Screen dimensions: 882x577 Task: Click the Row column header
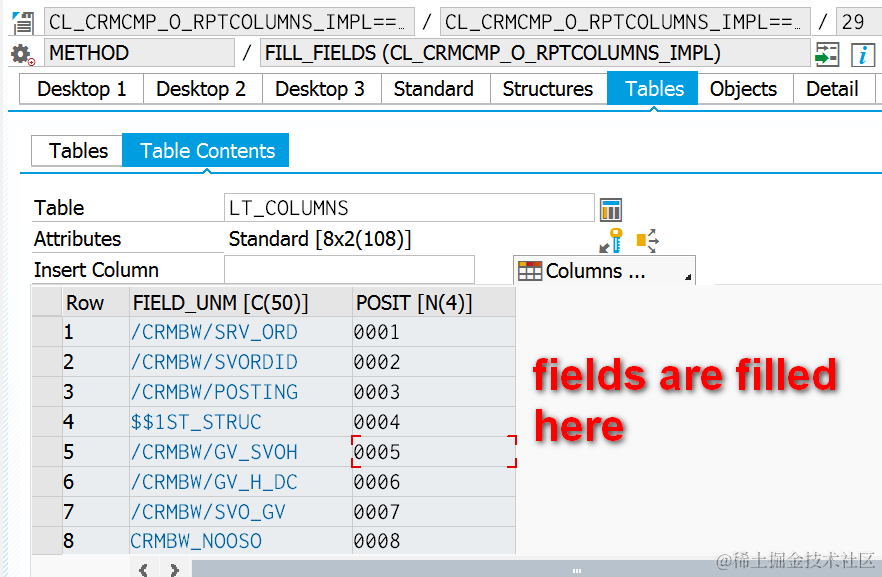click(x=96, y=303)
